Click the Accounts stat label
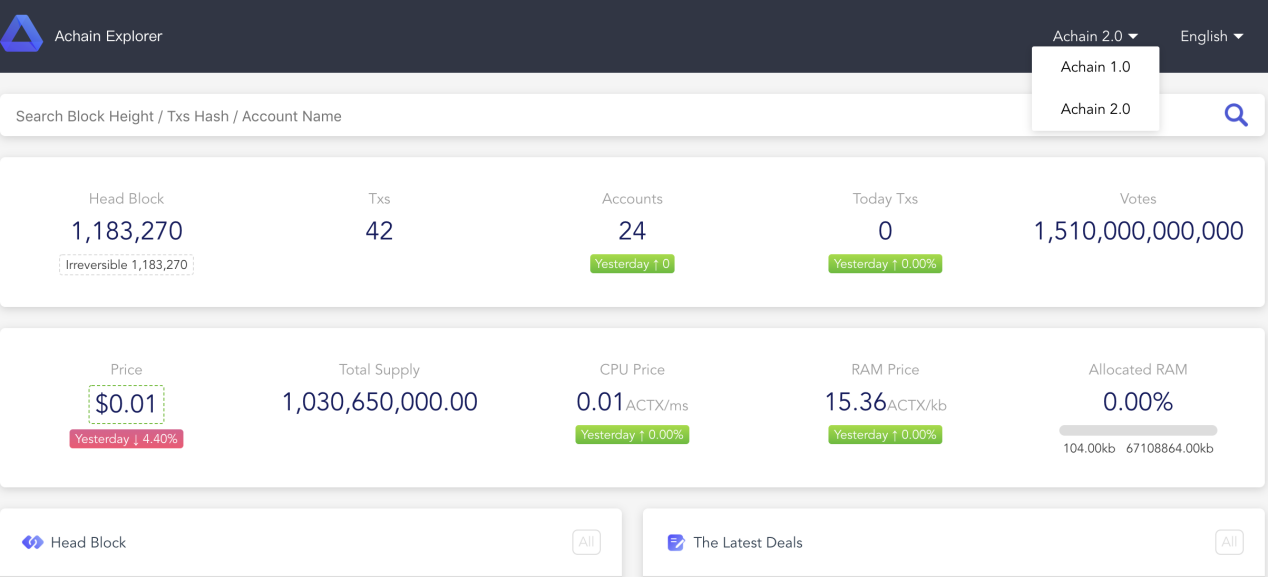The height and width of the screenshot is (577, 1268). tap(632, 199)
